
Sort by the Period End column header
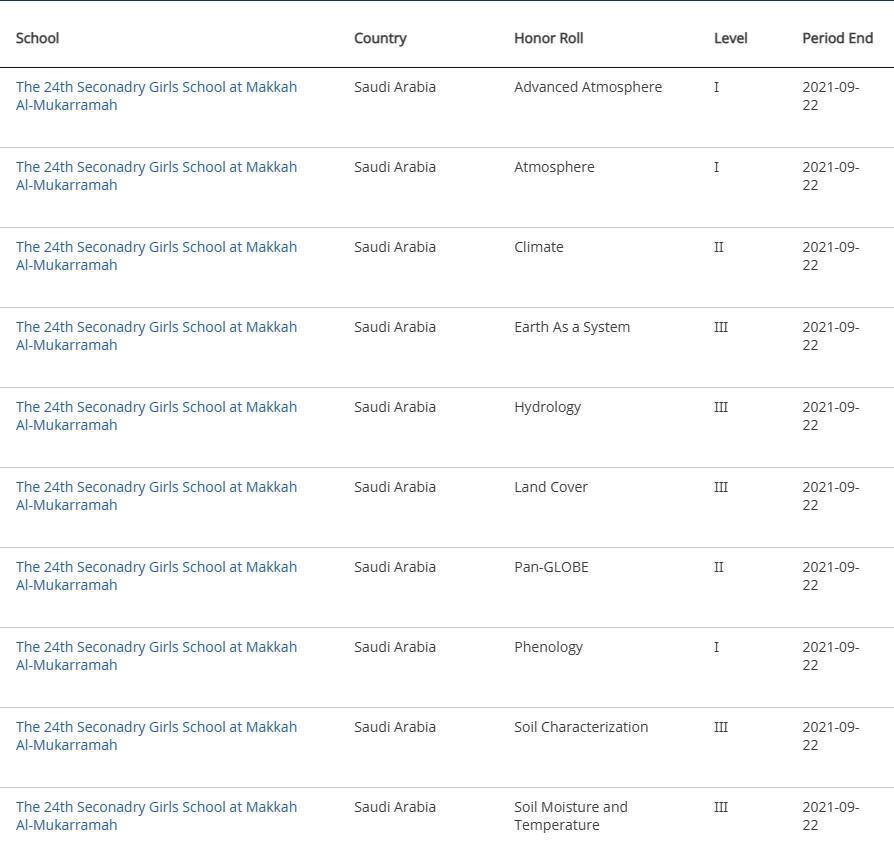837,38
